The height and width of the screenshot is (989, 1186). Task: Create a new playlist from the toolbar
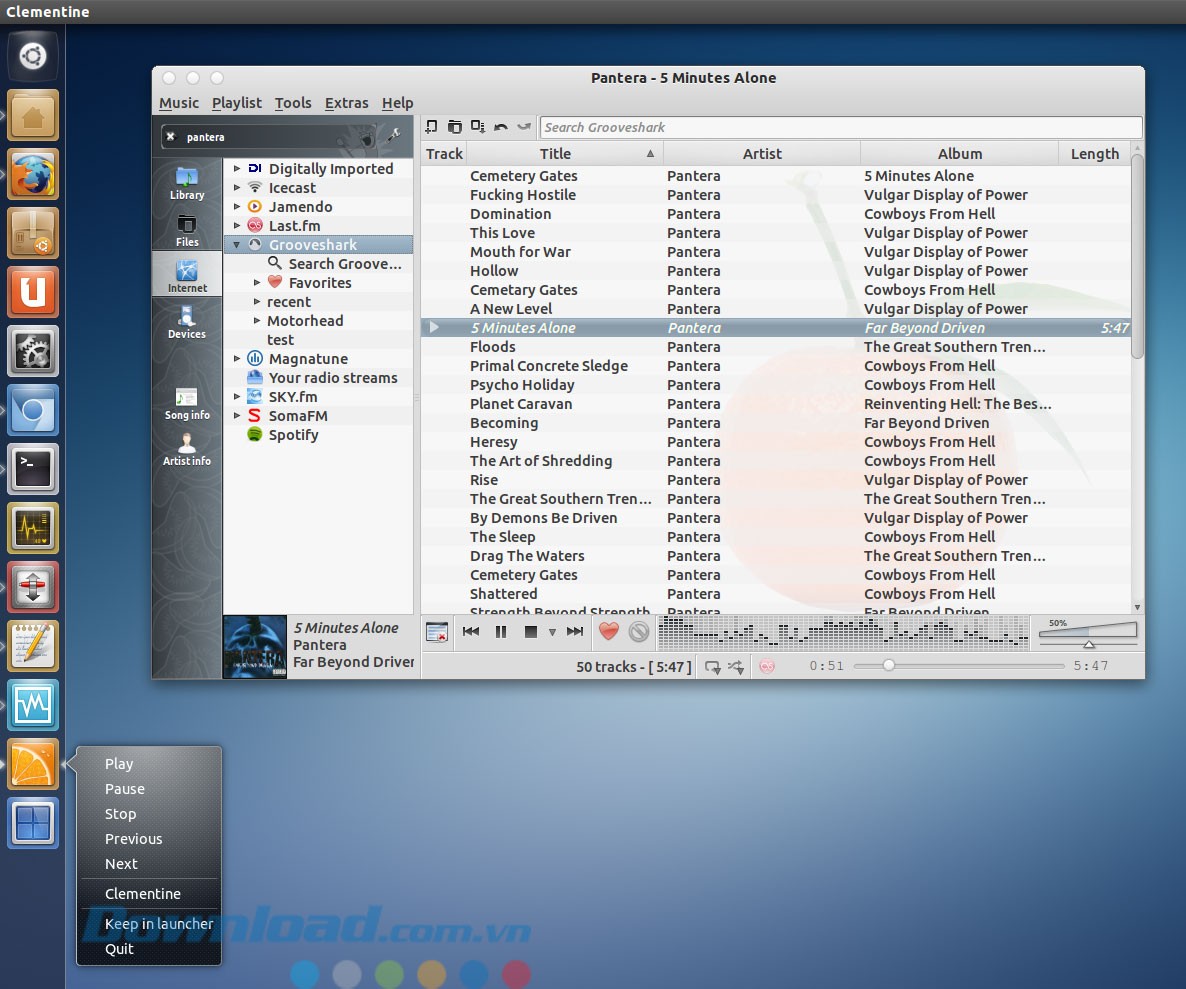click(x=432, y=127)
